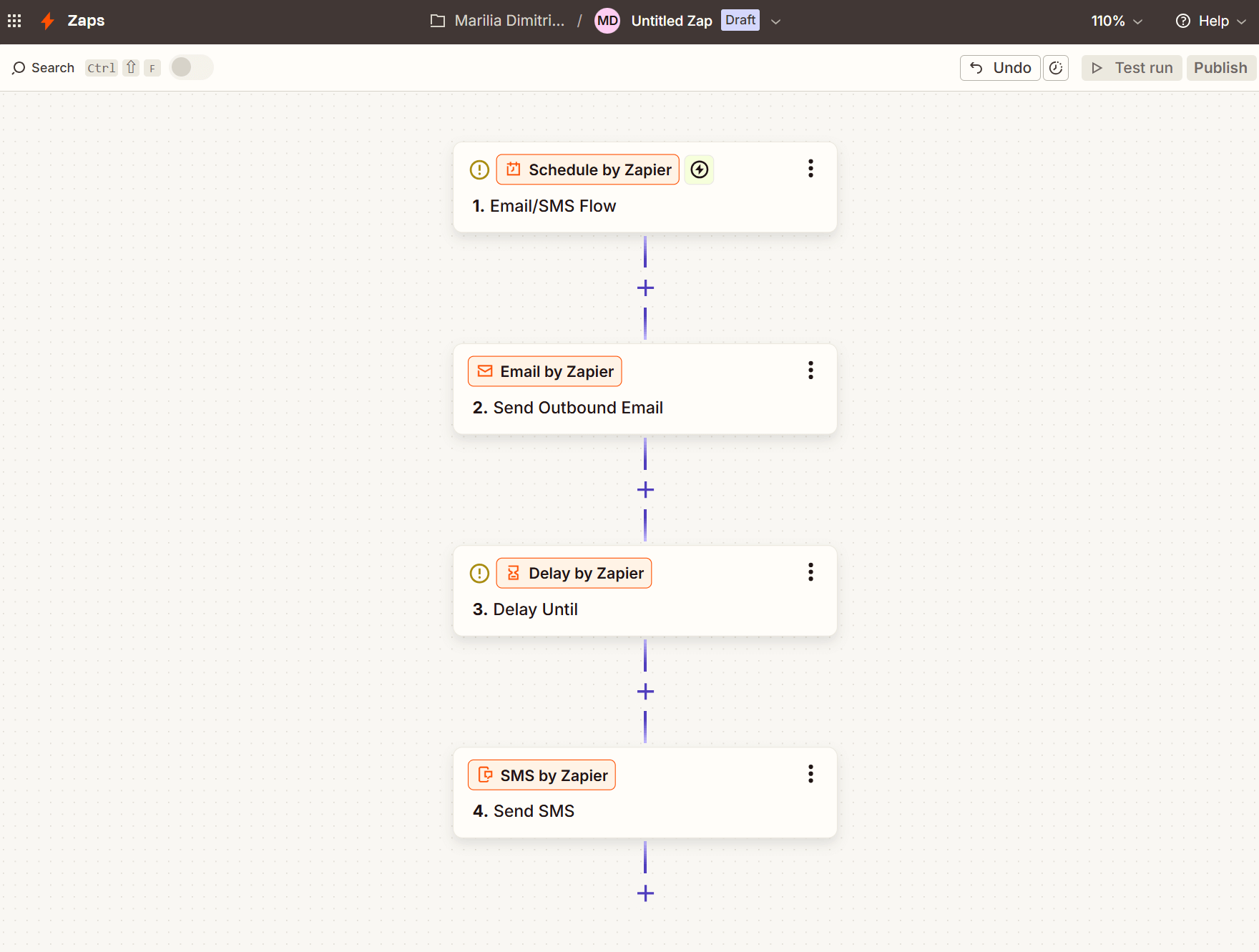The height and width of the screenshot is (952, 1259).
Task: Open the apps grid menu icon
Action: (14, 21)
